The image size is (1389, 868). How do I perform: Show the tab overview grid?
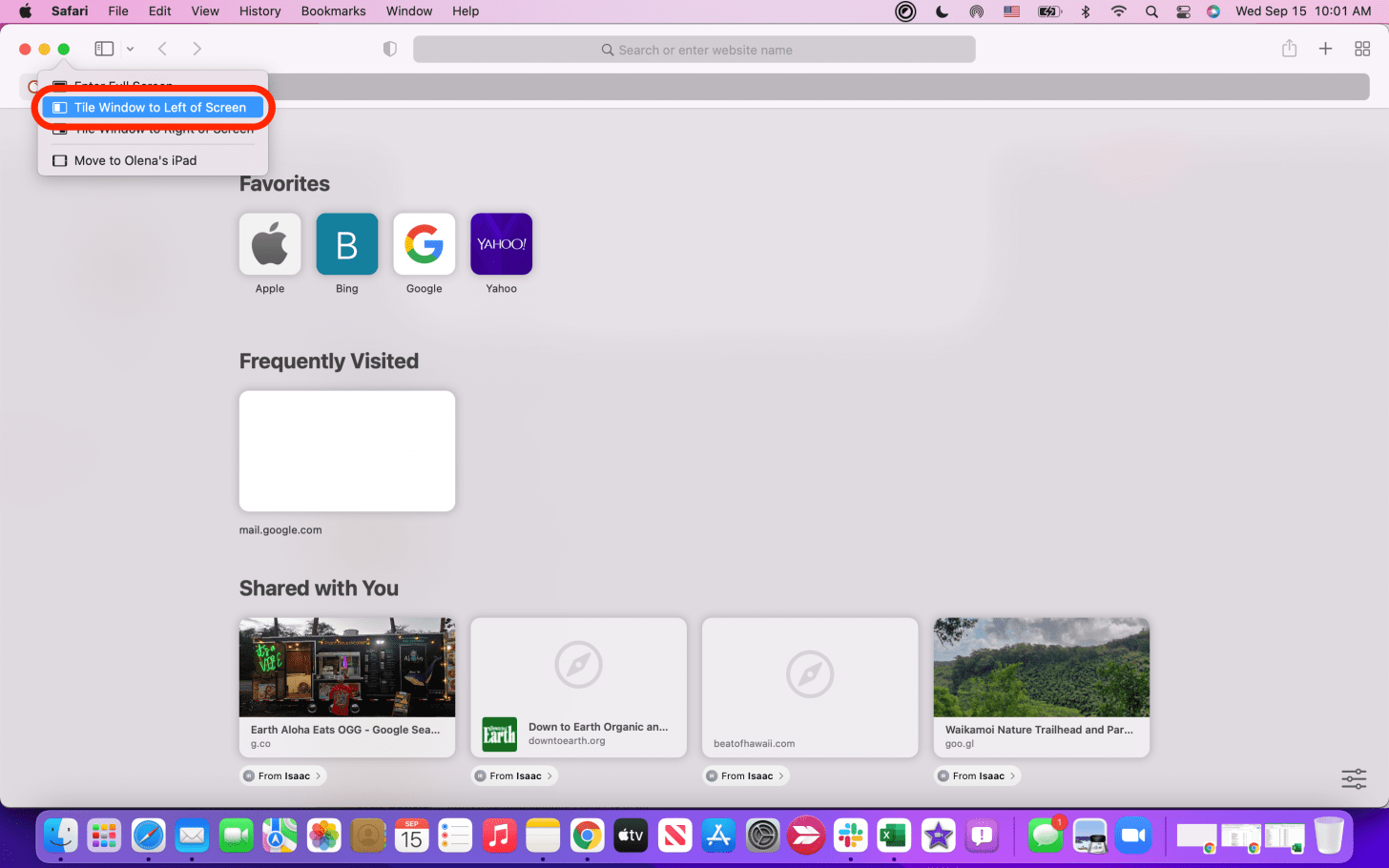point(1362,49)
